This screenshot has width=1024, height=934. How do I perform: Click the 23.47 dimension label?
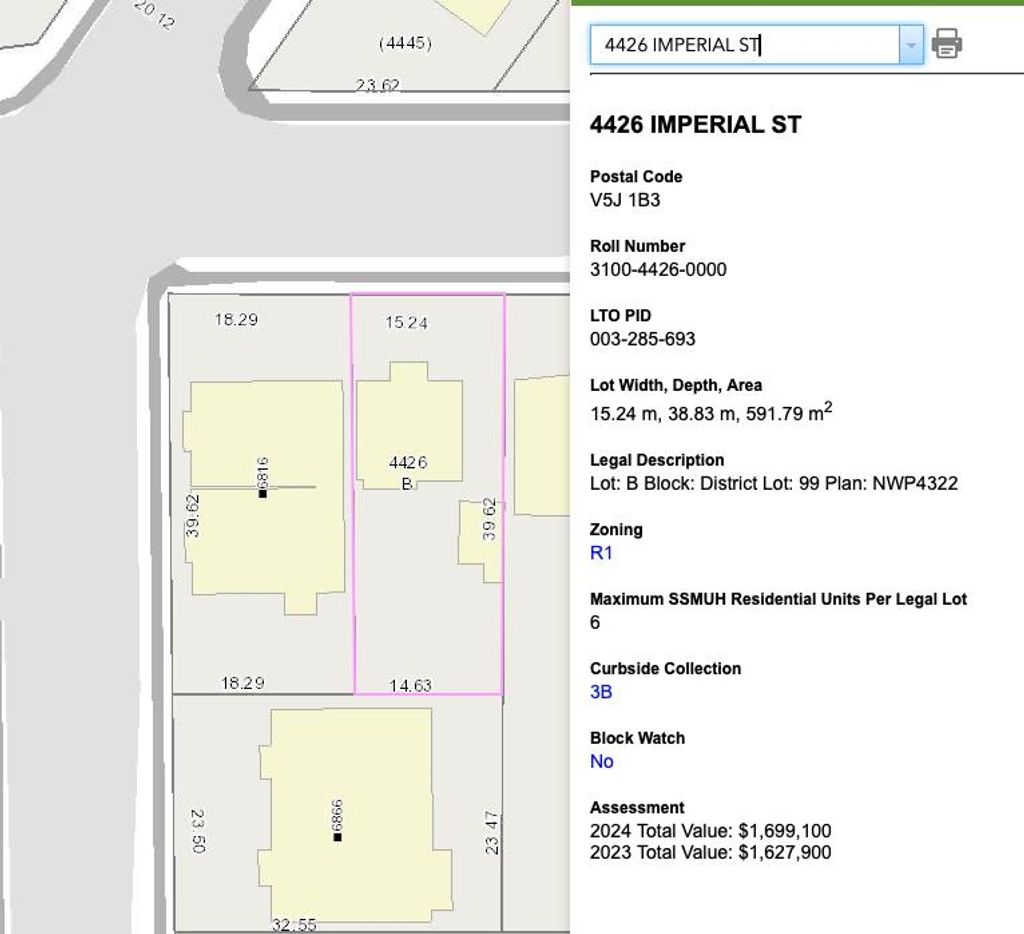[492, 833]
